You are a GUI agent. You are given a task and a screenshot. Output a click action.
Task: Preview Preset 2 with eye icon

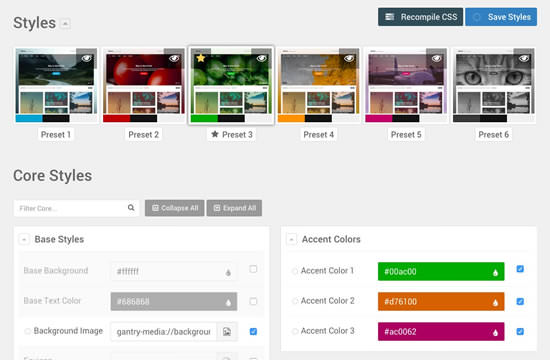(x=174, y=58)
